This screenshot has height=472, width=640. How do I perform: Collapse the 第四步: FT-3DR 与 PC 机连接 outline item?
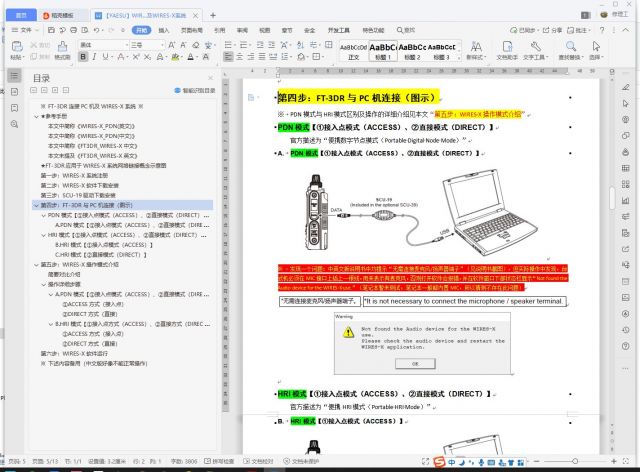[x=36, y=205]
